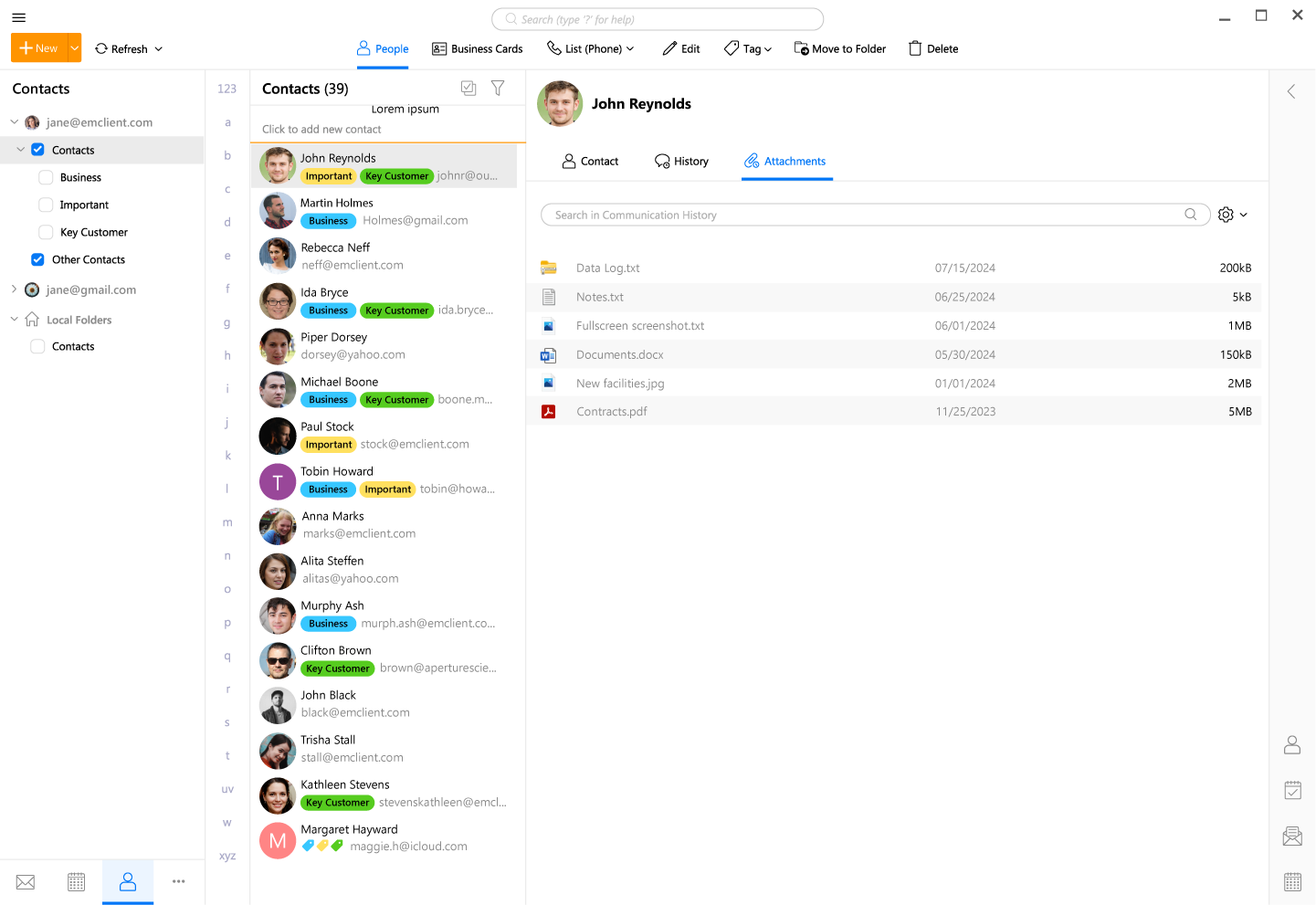The height and width of the screenshot is (905, 1316).
Task: Click the Delete trash icon in toolbar
Action: 932,48
